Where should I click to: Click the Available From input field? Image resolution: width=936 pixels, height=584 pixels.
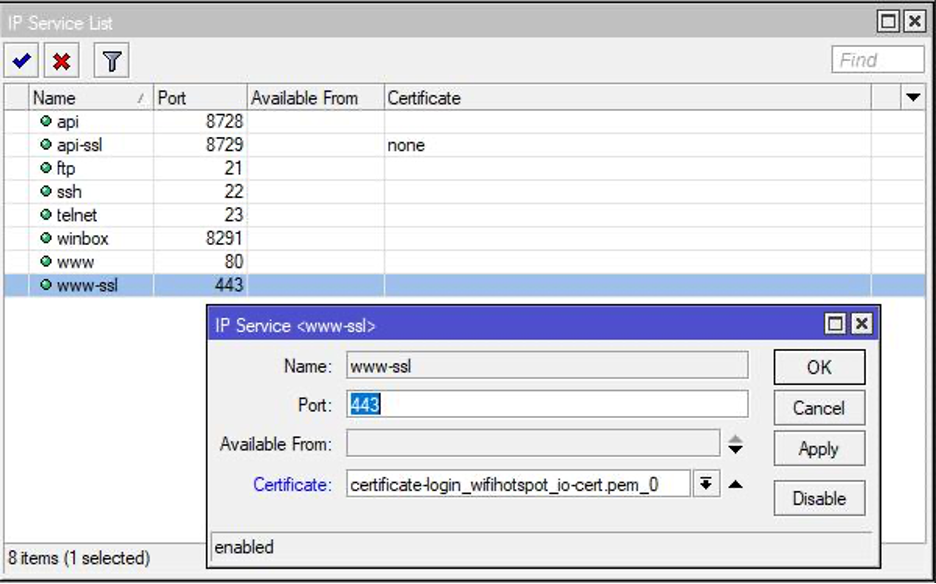[x=533, y=444]
